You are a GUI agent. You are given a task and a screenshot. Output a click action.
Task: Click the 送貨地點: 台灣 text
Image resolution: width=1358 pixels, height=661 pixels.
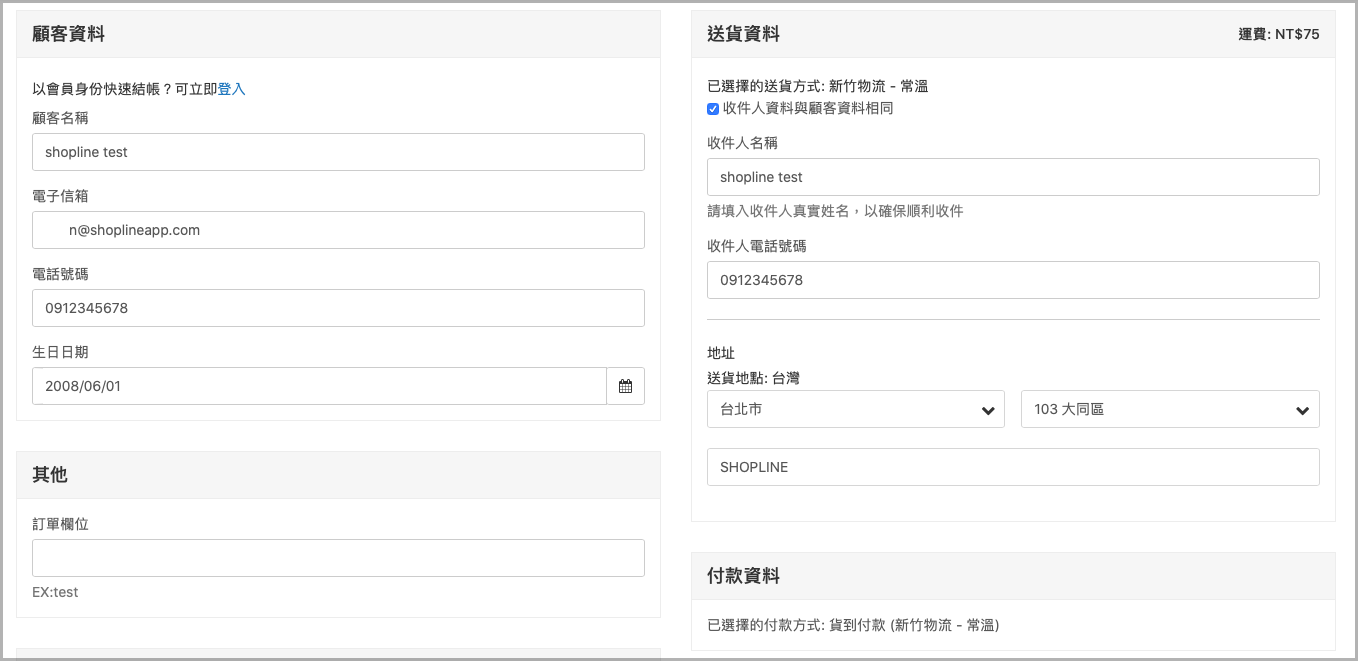(753, 378)
